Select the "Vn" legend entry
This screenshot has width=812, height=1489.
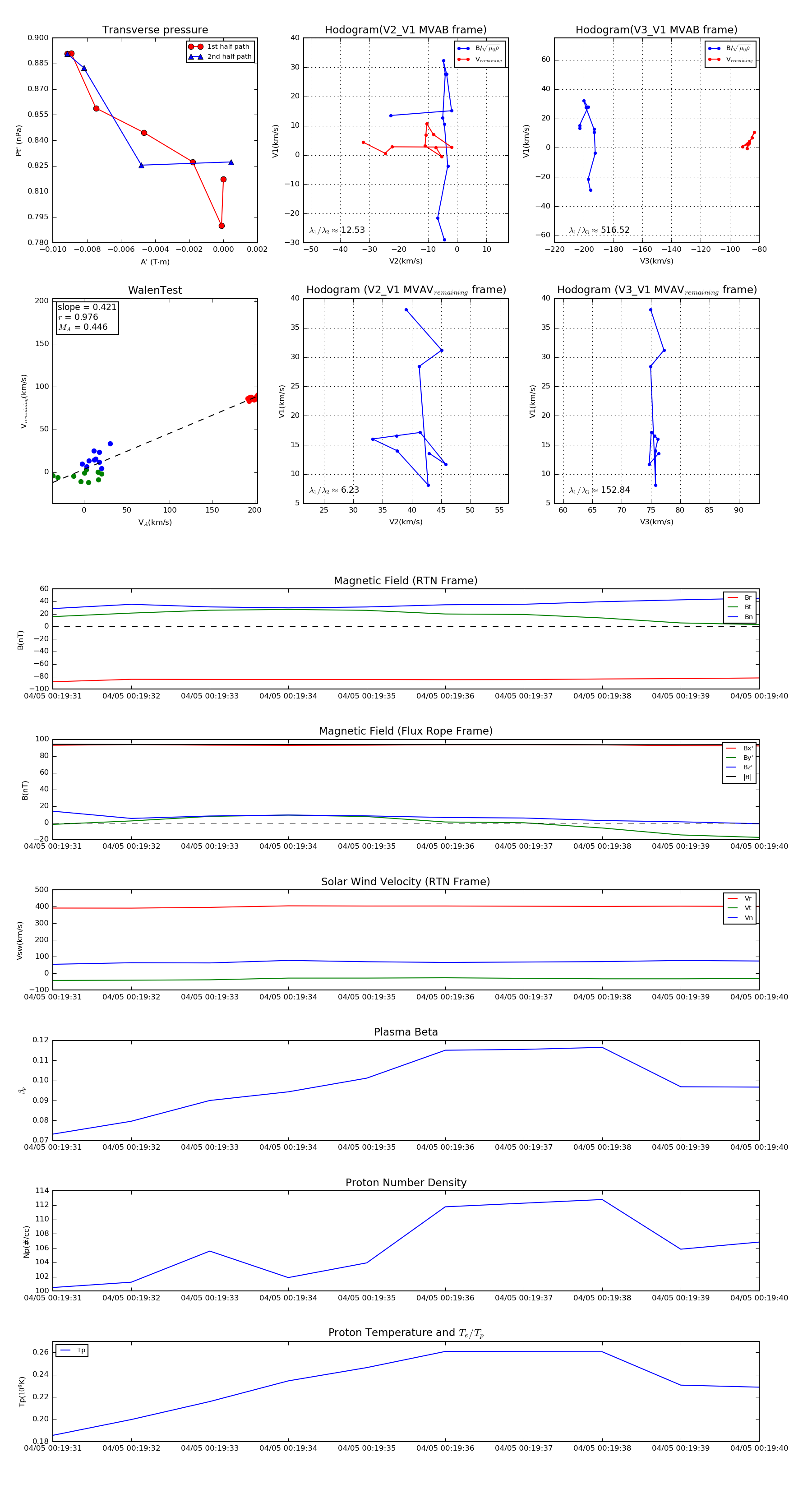tap(740, 918)
